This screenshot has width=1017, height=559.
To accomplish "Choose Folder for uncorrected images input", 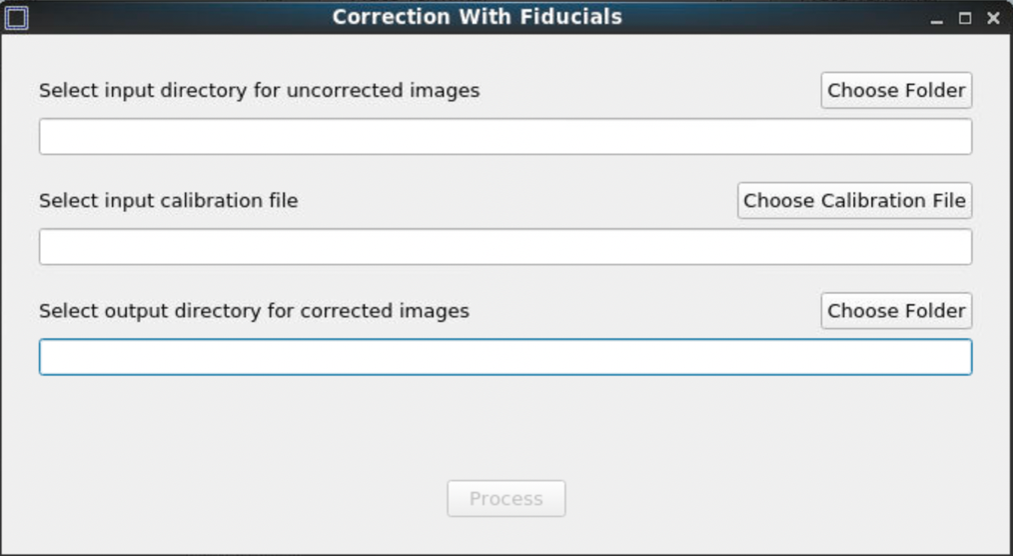I will (x=896, y=90).
